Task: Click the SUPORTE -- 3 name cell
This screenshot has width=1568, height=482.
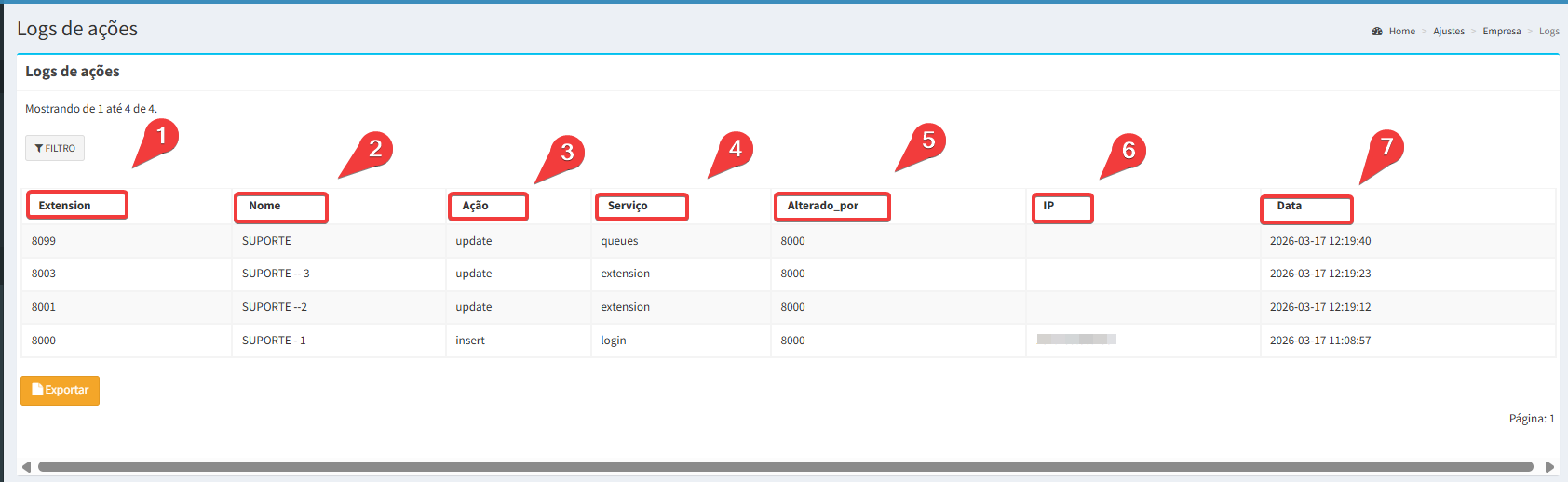Action: [276, 274]
